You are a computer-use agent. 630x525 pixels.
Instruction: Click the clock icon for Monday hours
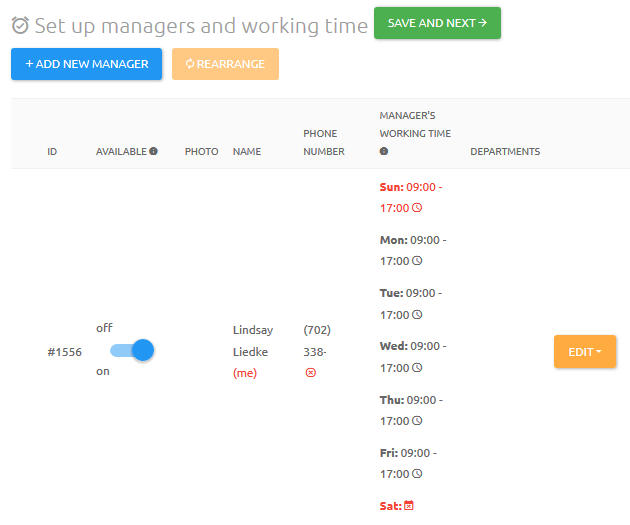coord(417,261)
